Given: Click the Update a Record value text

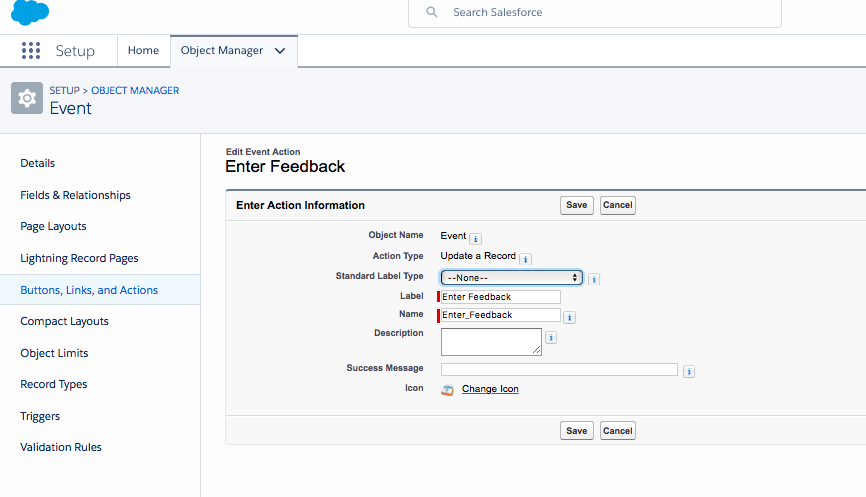Looking at the screenshot, I should [478, 256].
